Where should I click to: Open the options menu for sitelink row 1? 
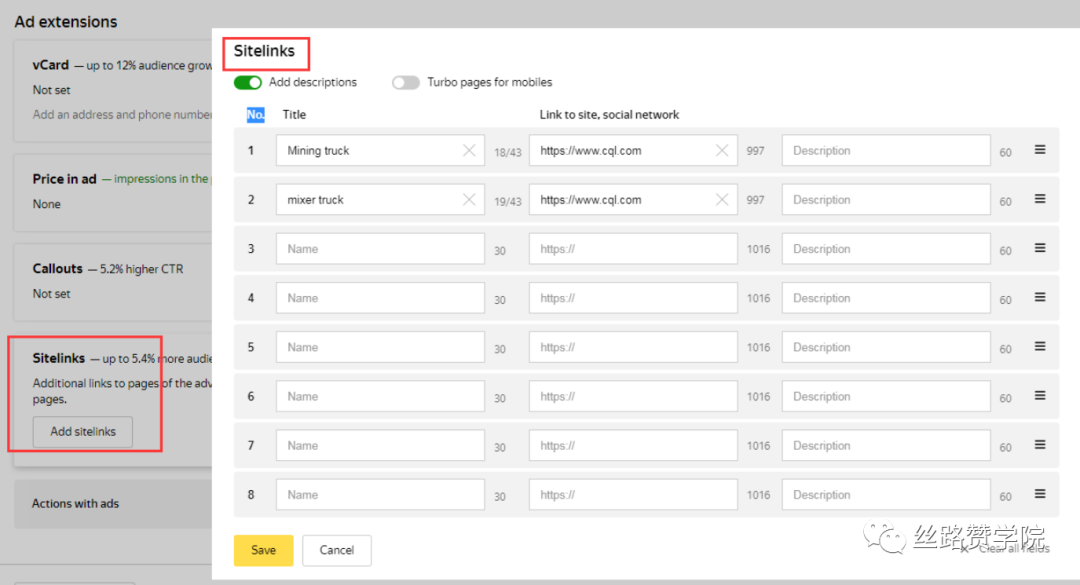[x=1039, y=149]
